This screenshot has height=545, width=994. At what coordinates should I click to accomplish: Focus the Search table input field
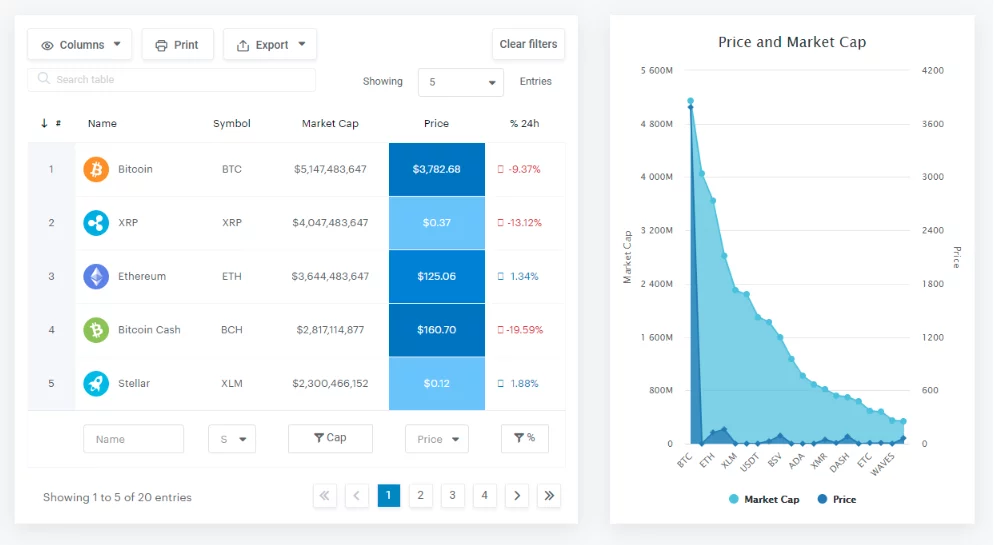[172, 79]
